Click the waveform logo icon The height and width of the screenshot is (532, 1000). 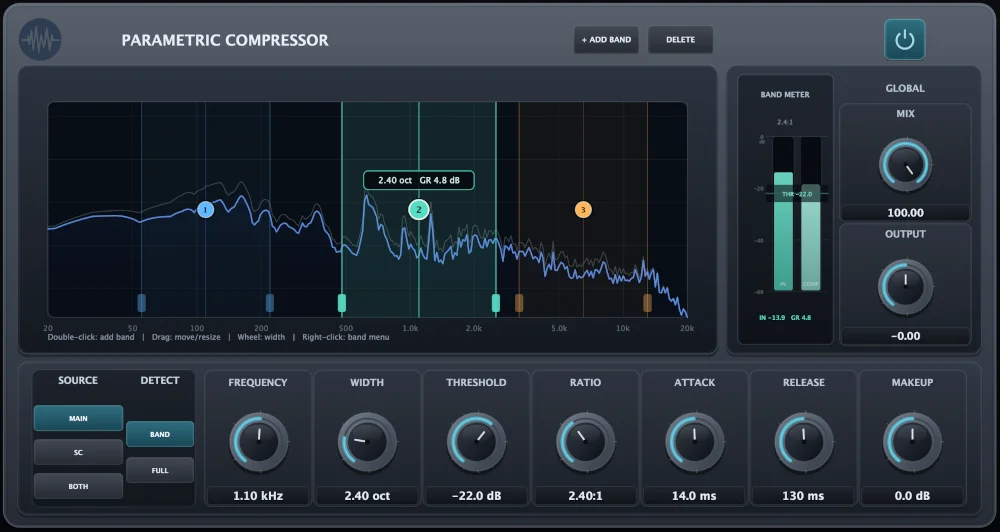[40, 40]
